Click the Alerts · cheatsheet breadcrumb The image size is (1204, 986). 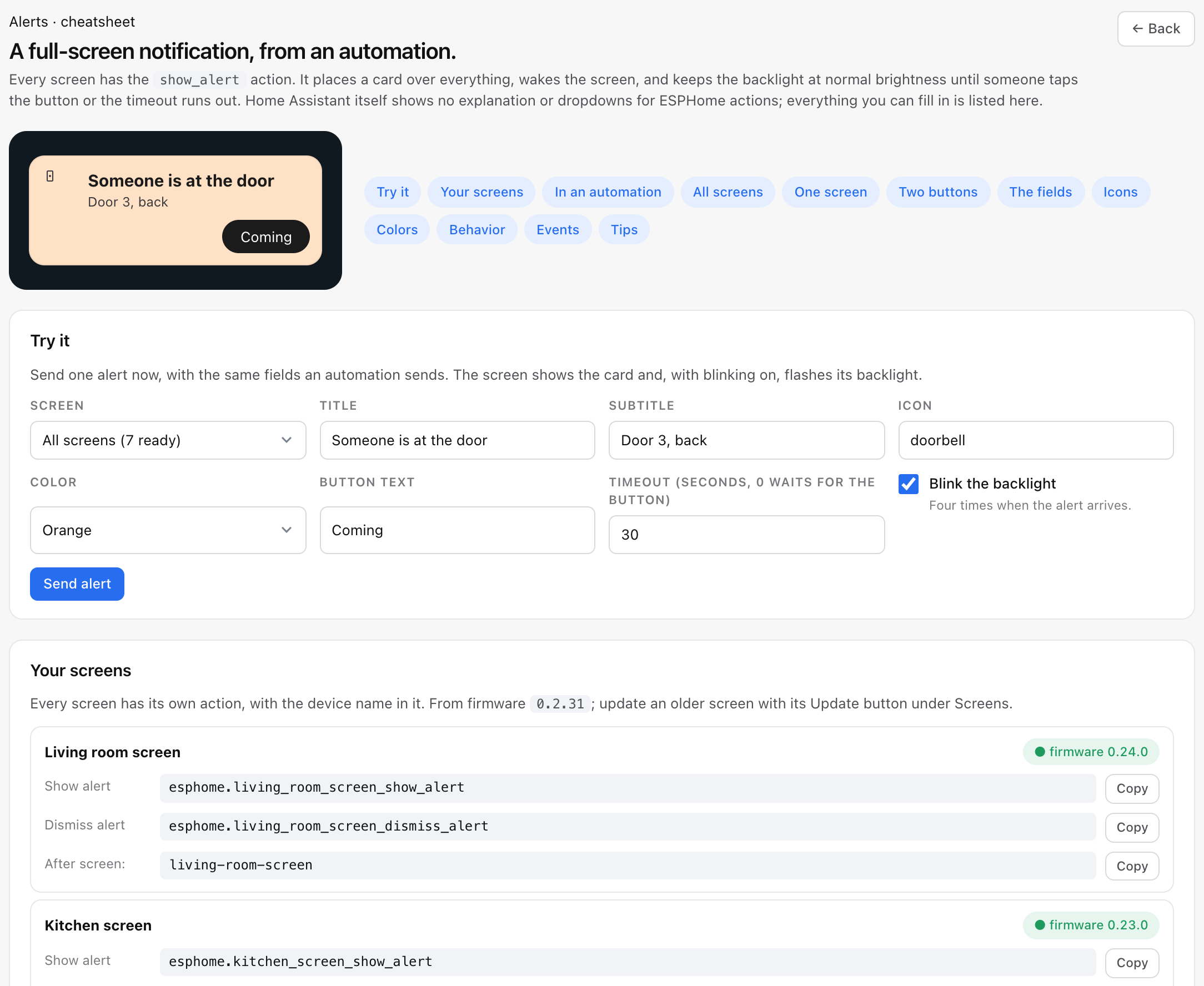pyautogui.click(x=72, y=22)
